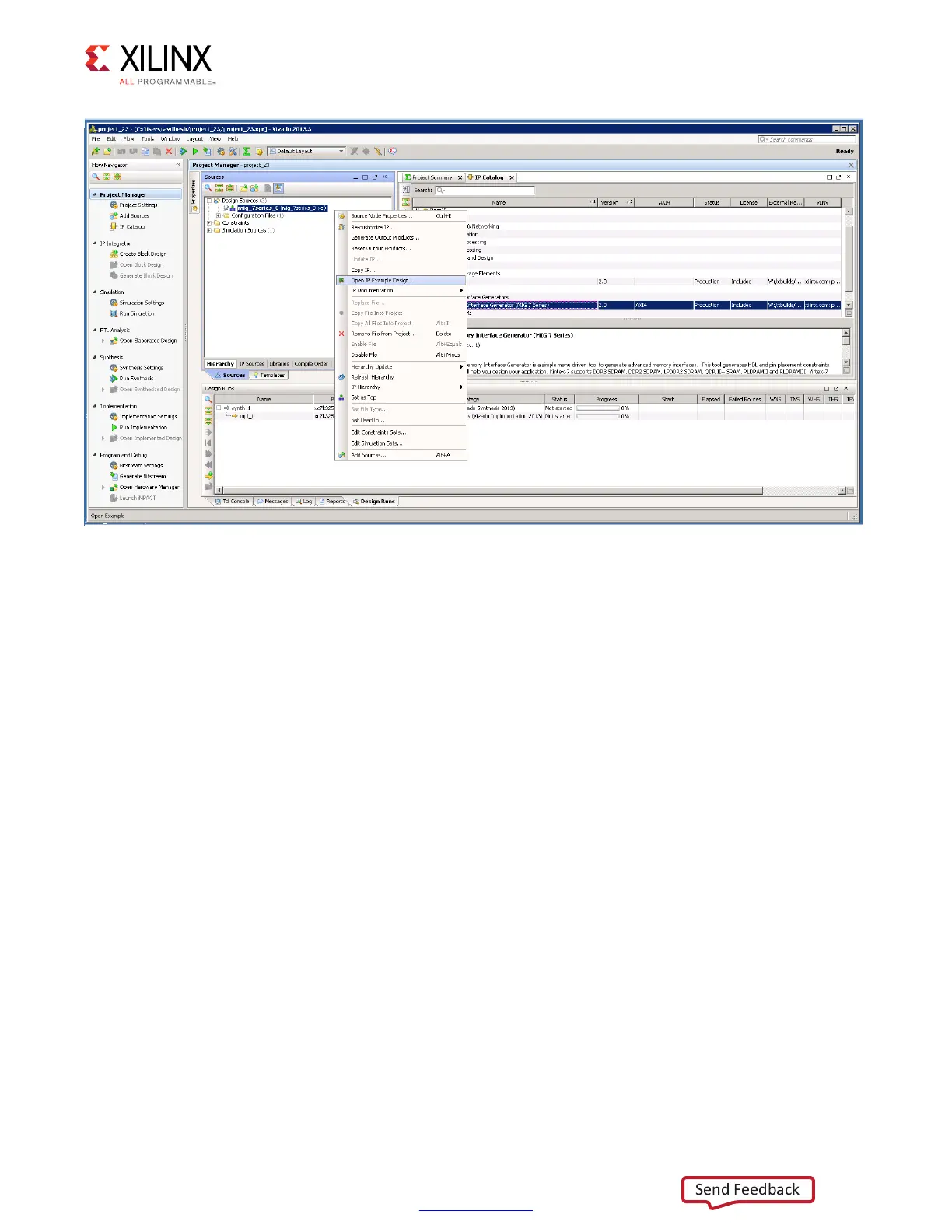The image size is (952, 1232).
Task: Click synth_1 progress bar
Action: click(x=598, y=408)
